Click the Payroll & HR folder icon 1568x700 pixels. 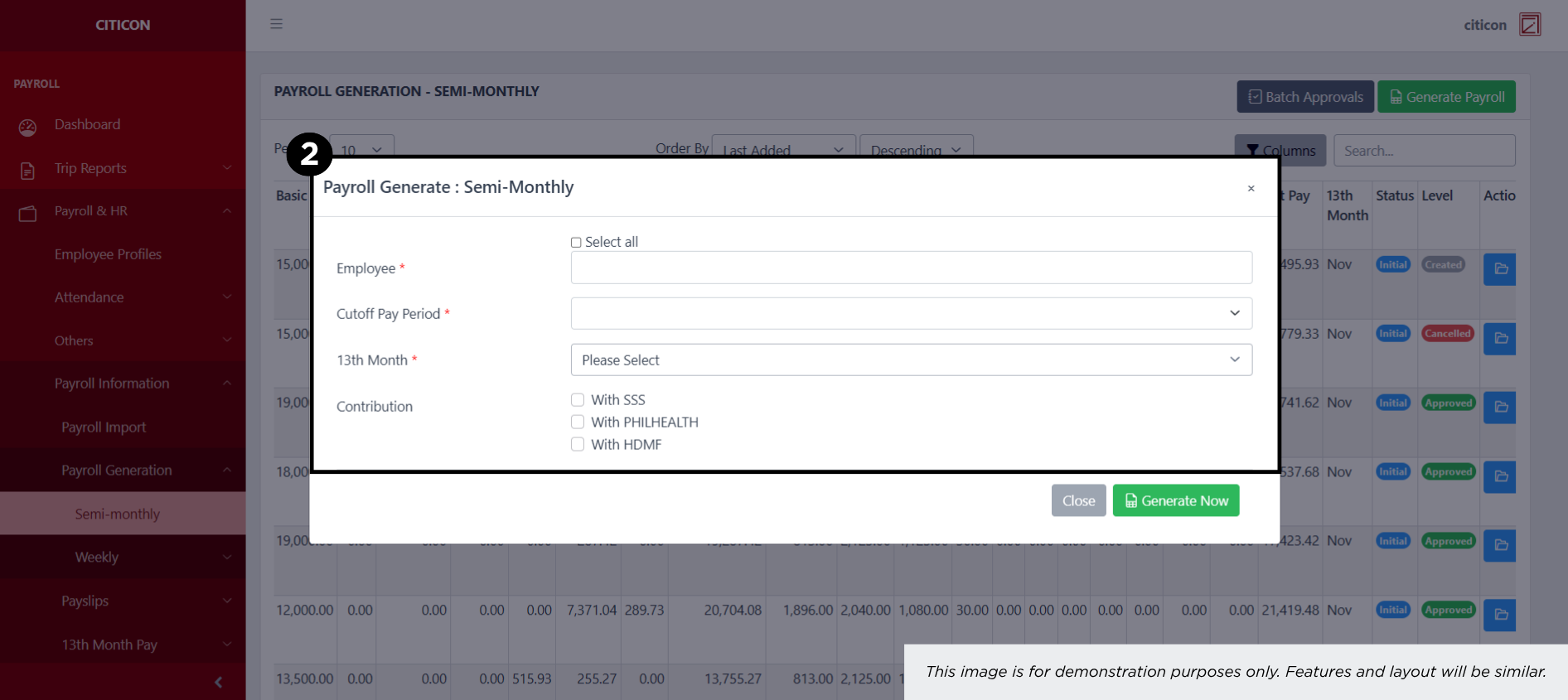pos(27,213)
